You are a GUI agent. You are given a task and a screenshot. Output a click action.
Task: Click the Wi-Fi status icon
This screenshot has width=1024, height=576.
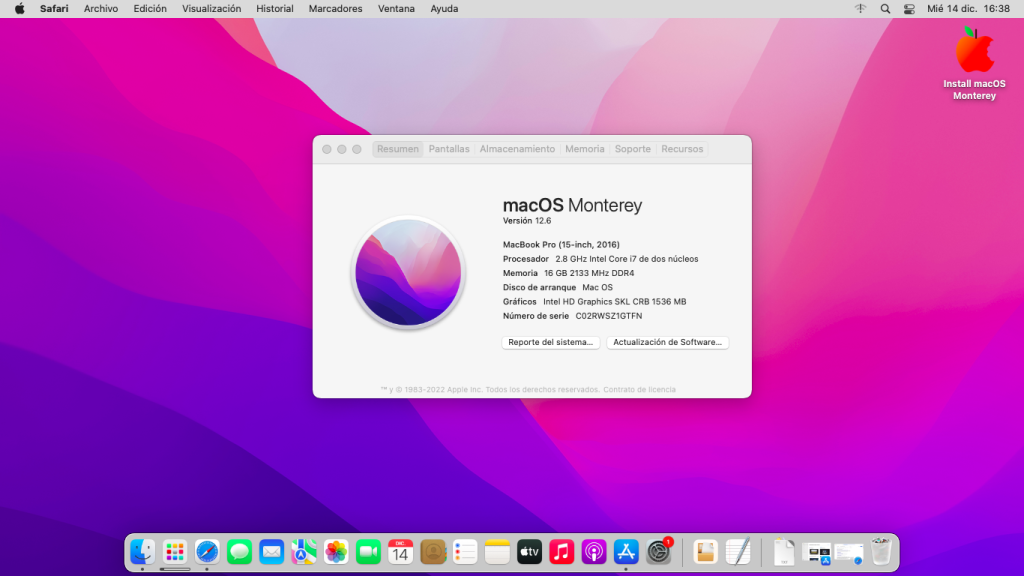860,8
